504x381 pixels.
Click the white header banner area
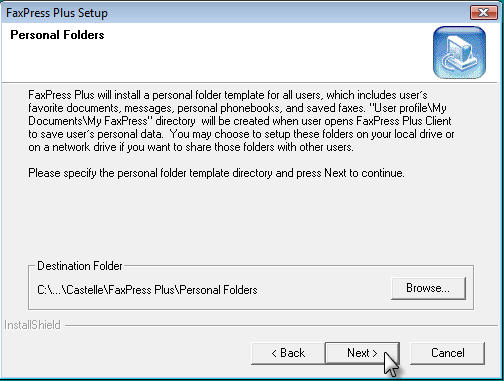coord(217,52)
